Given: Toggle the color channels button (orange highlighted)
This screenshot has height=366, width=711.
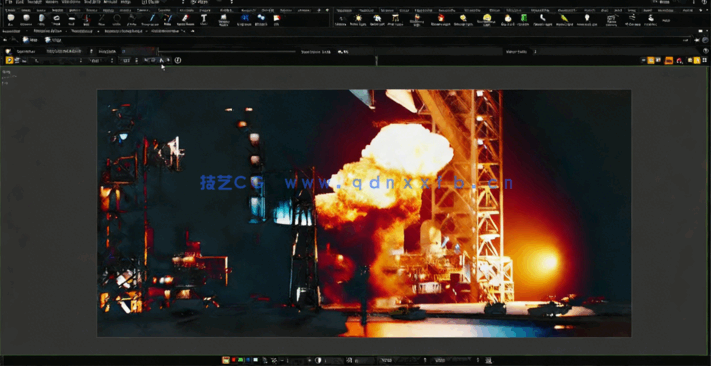Looking at the screenshot, I should click(225, 360).
